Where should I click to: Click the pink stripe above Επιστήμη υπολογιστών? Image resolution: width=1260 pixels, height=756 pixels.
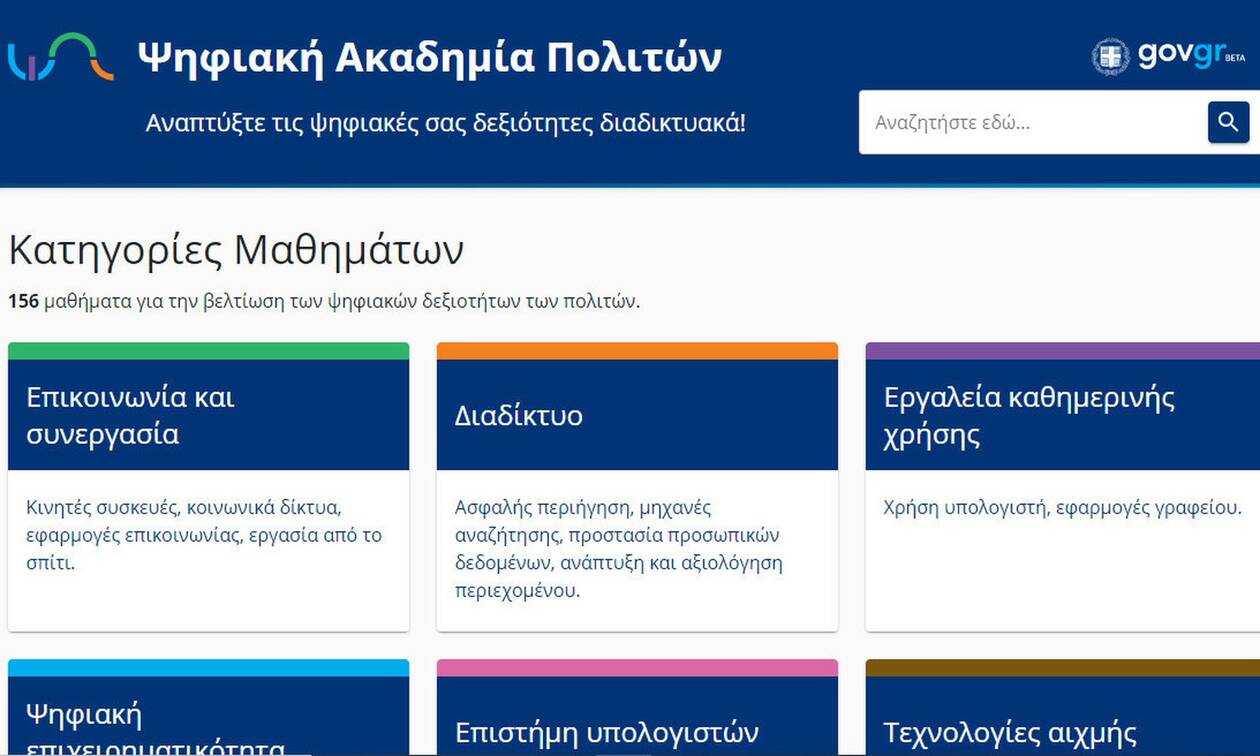click(637, 667)
